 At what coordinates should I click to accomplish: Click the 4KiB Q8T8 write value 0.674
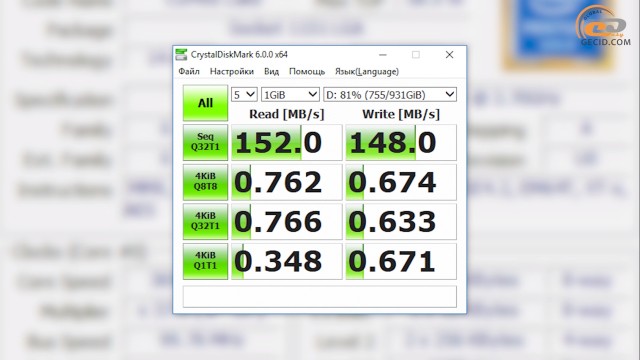click(x=401, y=182)
